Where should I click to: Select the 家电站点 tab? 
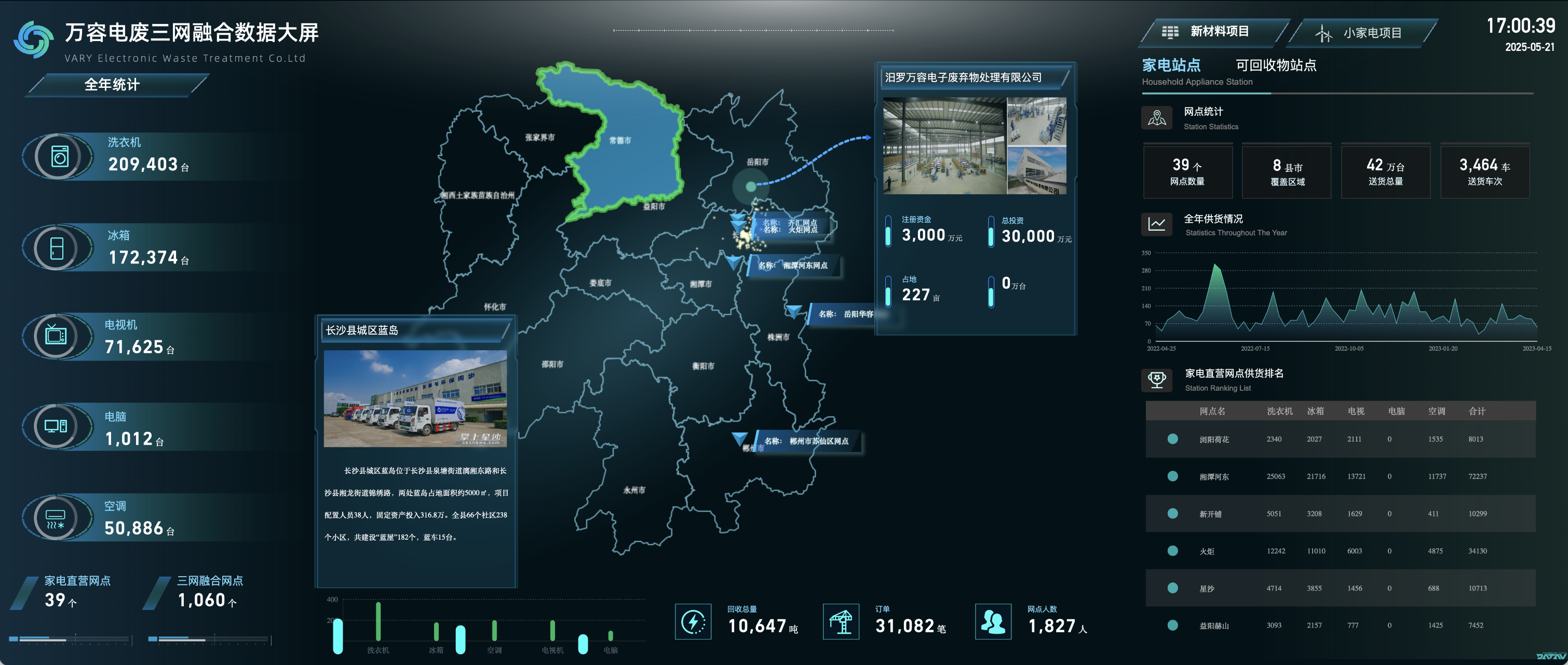tap(1171, 65)
